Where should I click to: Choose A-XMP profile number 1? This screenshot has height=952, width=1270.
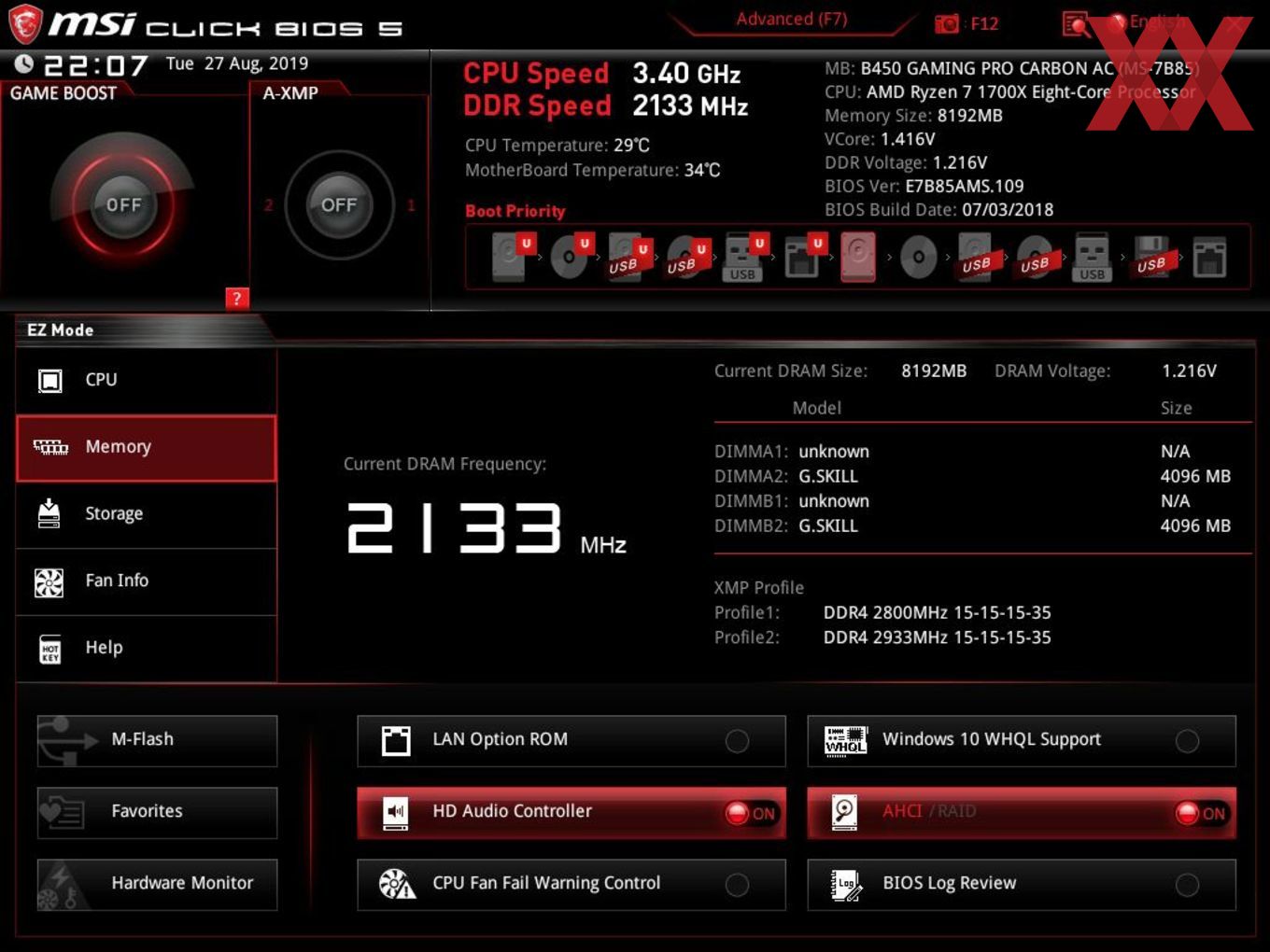click(411, 204)
